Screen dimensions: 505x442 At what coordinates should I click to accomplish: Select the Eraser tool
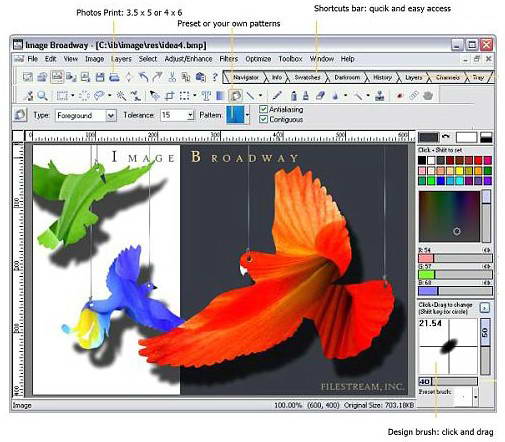click(320, 96)
